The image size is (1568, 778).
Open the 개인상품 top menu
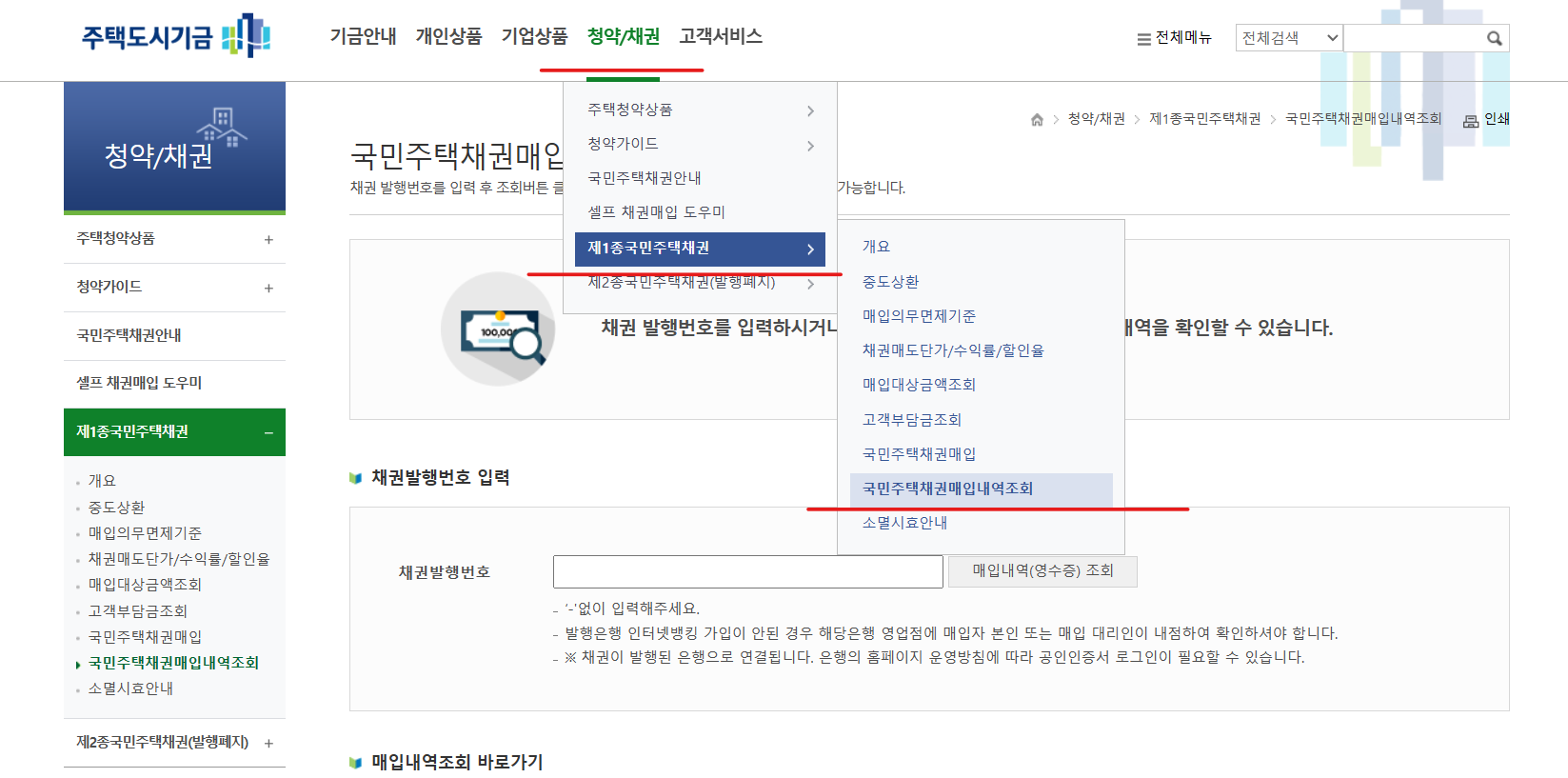(448, 36)
